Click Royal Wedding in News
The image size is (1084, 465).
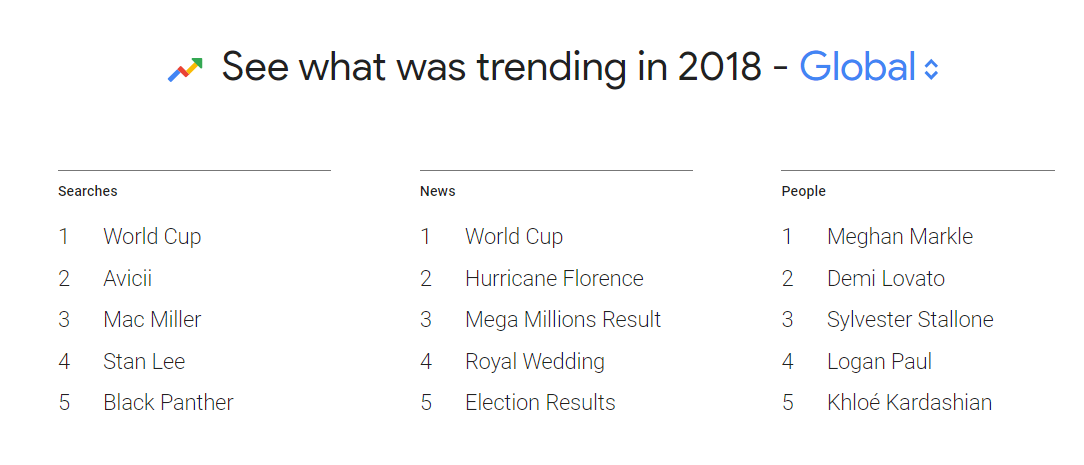[535, 362]
